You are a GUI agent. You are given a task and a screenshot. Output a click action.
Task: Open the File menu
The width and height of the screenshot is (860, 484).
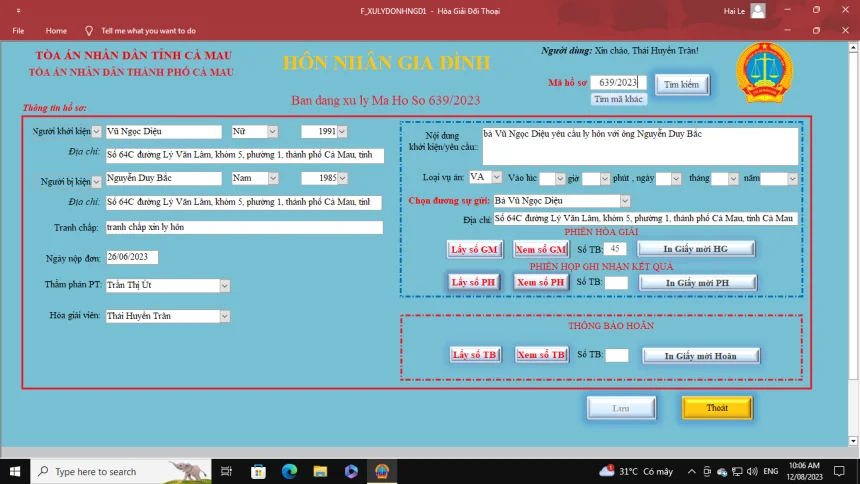[x=18, y=31]
